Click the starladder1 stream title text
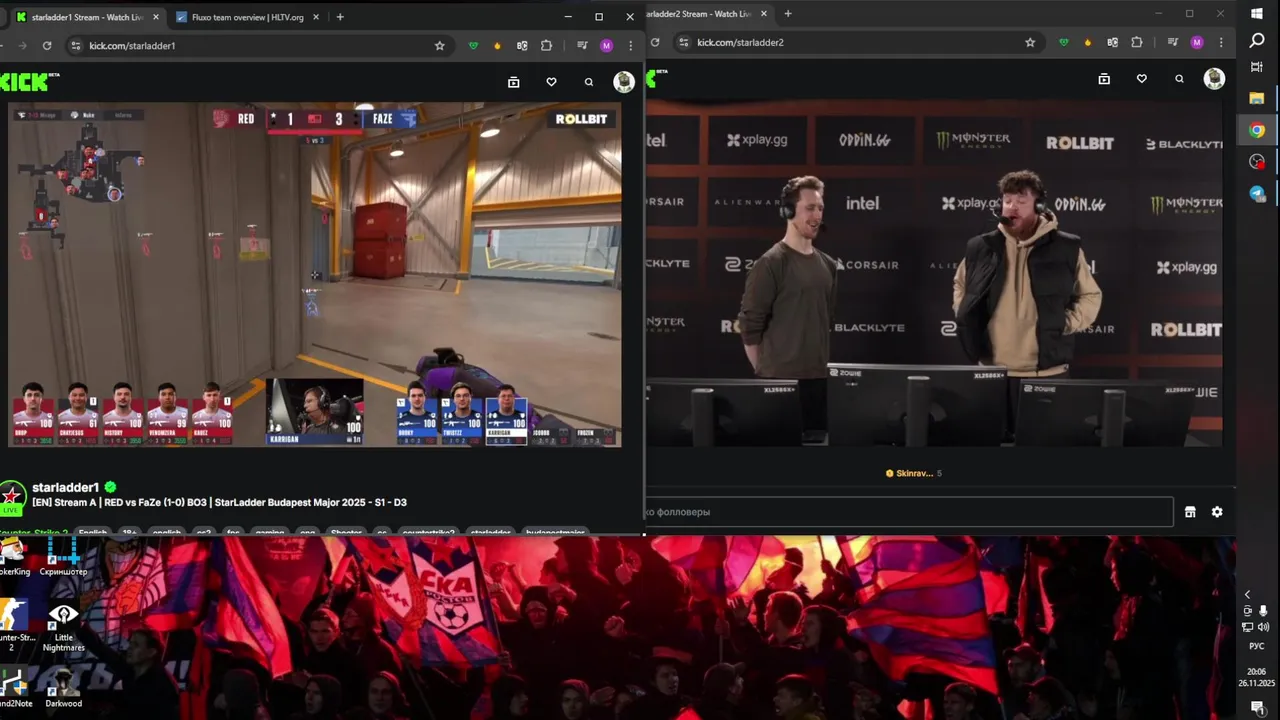The height and width of the screenshot is (720, 1280). (x=219, y=502)
